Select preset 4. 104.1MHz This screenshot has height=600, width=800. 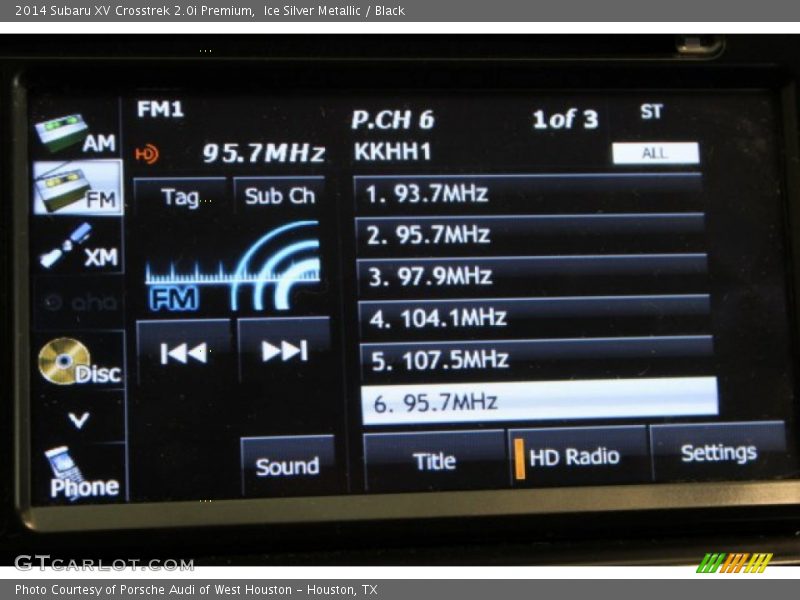[534, 317]
